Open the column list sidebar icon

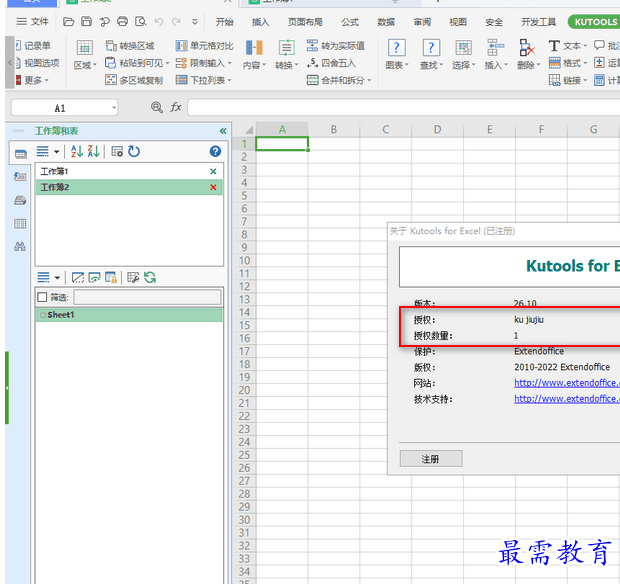pos(20,224)
